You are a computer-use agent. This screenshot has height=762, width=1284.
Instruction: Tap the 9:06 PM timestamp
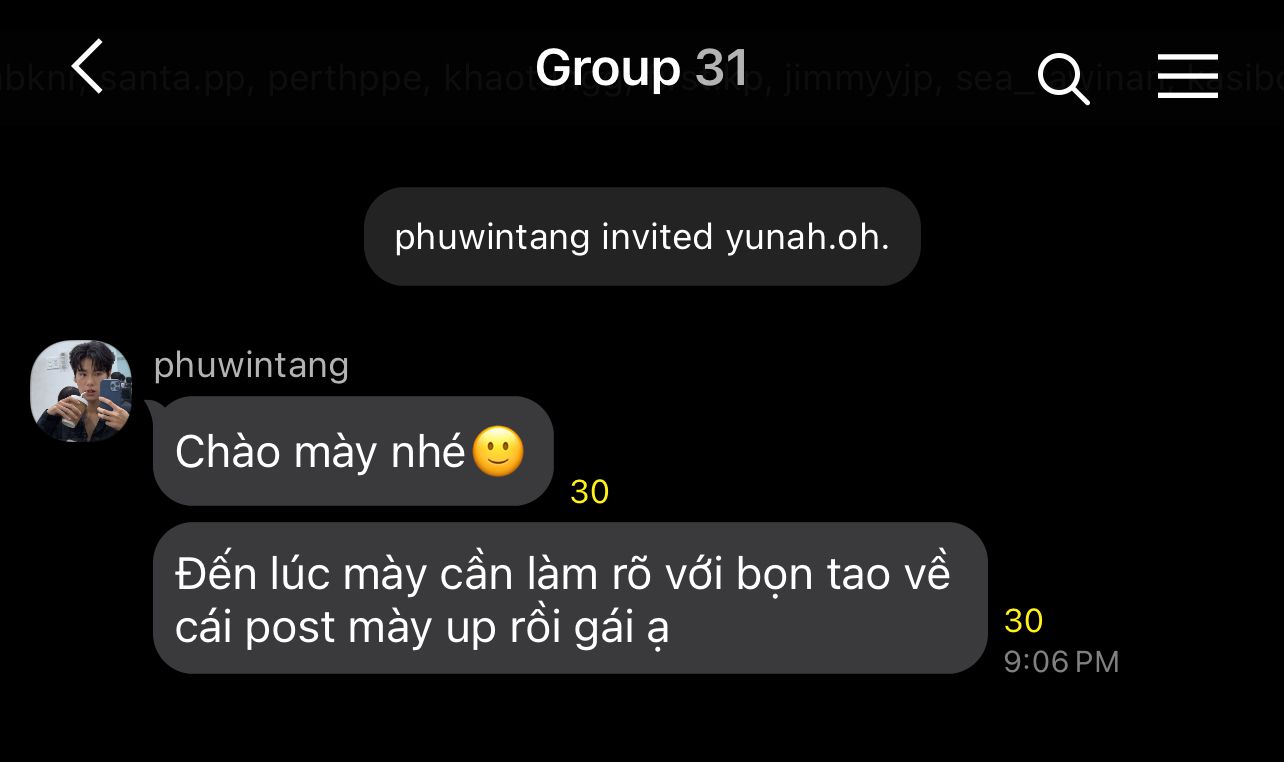[1061, 662]
